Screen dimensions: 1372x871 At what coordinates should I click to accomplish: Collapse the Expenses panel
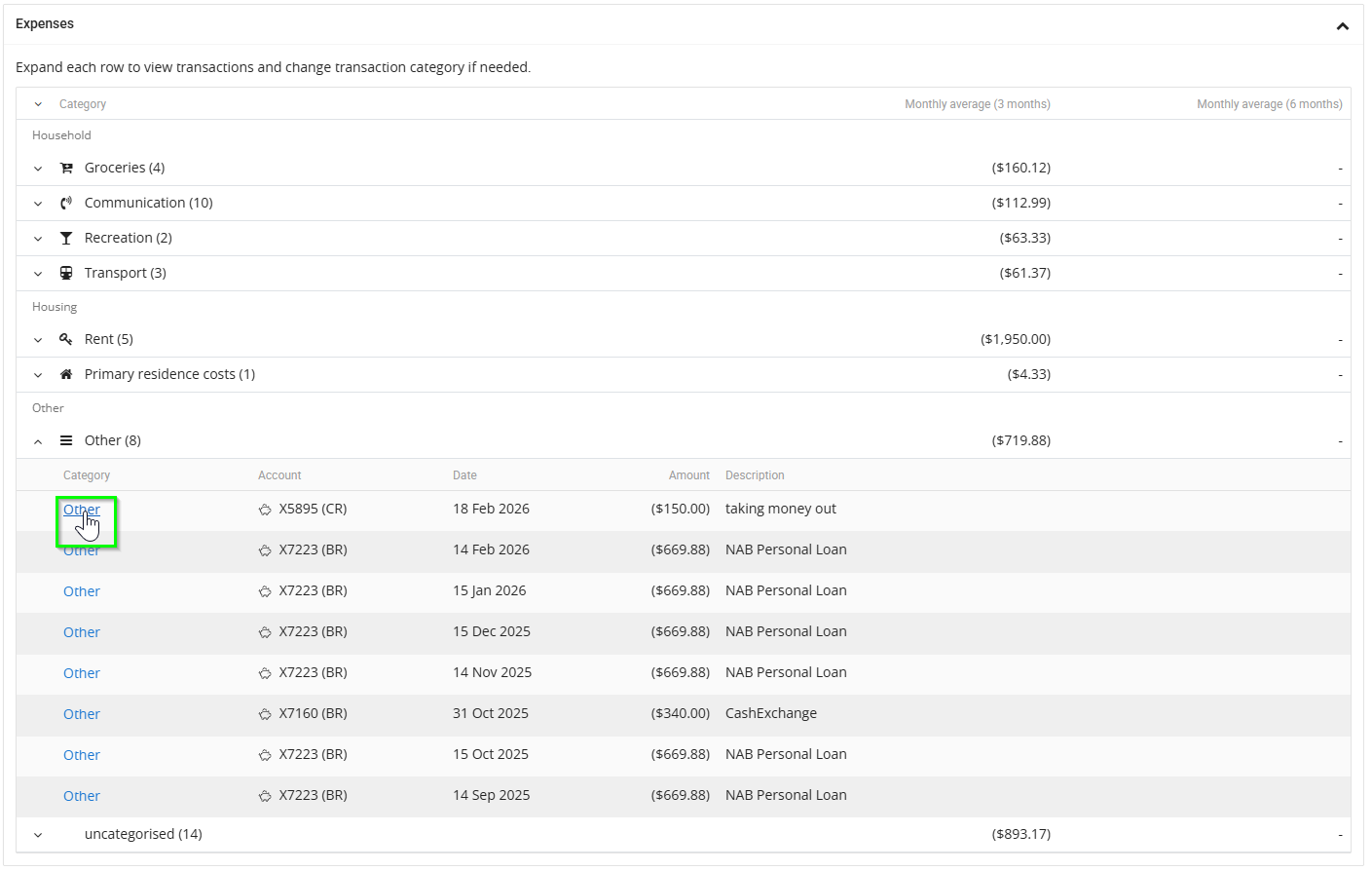coord(1342,26)
